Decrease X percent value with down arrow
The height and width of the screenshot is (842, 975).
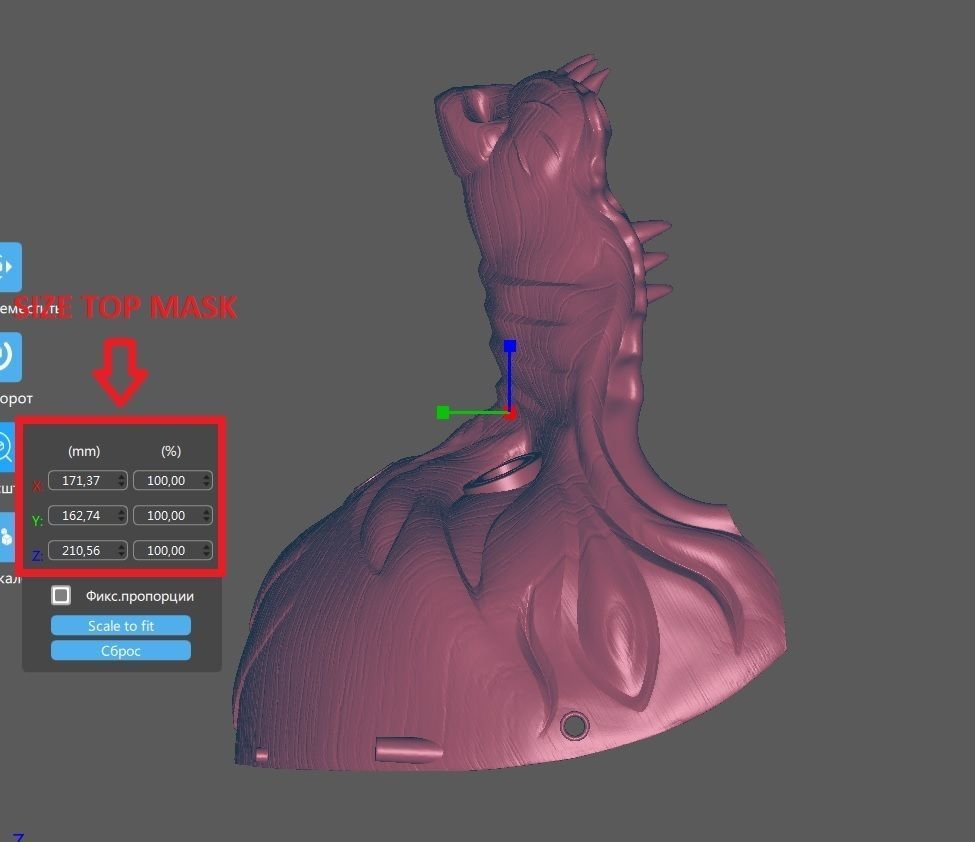tap(206, 484)
